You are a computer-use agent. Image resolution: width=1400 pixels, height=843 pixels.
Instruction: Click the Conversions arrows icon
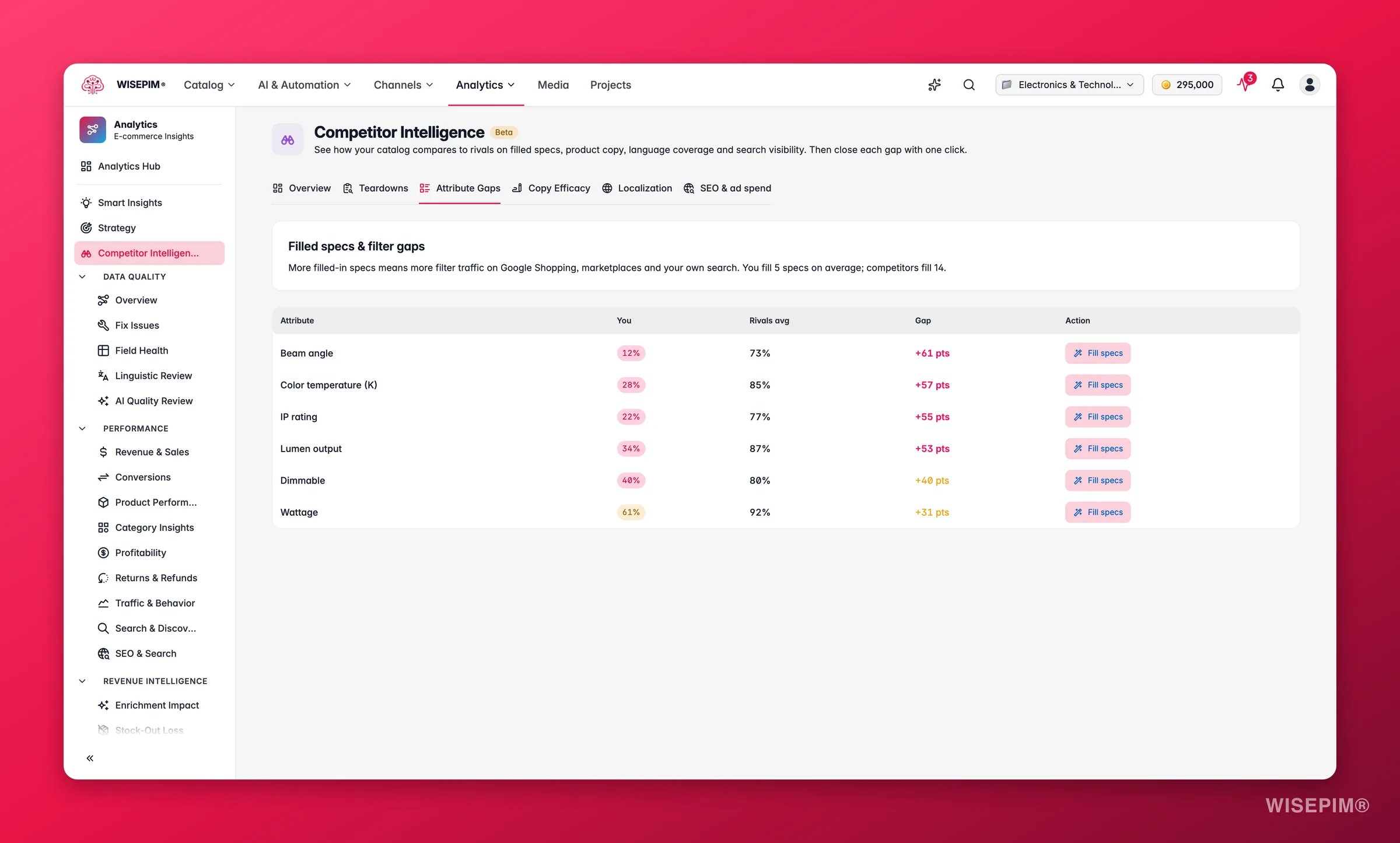pyautogui.click(x=103, y=477)
